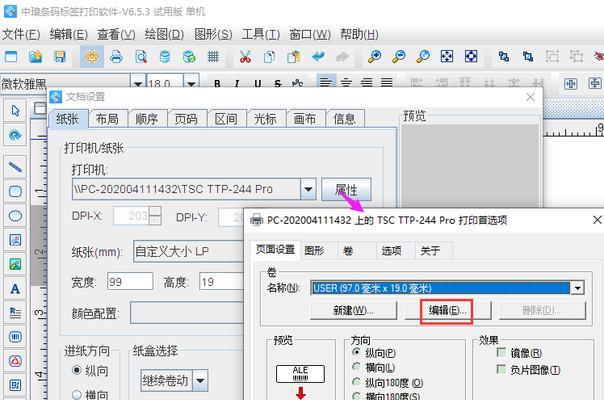
Task: Apply underline with U button
Action: tap(258, 83)
